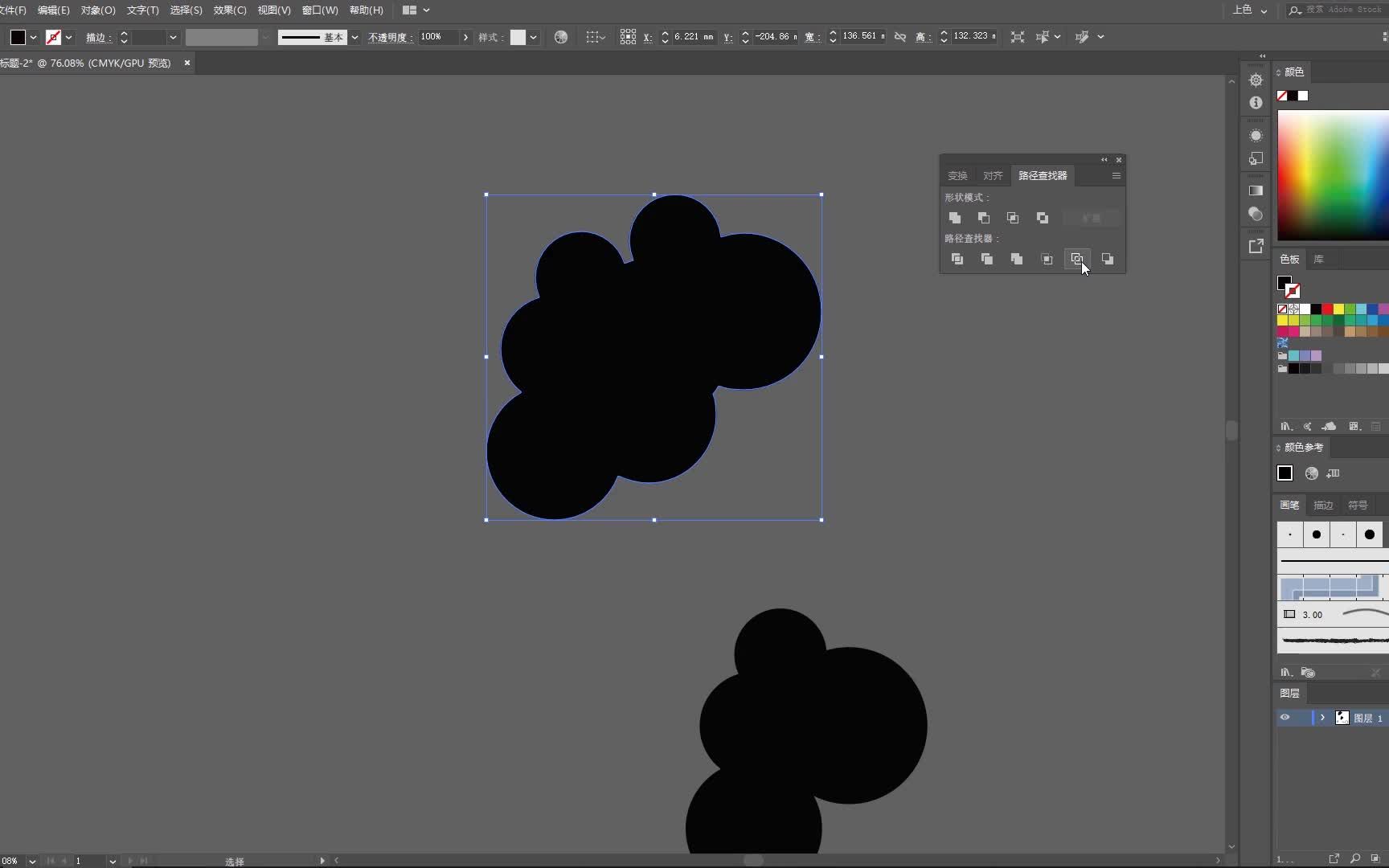Click the Crop pathfinder icon
The image size is (1389, 868).
(x=1047, y=259)
